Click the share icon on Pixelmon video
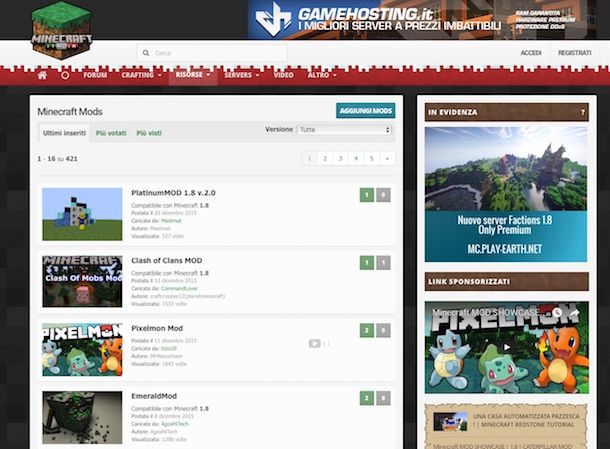 pos(575,312)
